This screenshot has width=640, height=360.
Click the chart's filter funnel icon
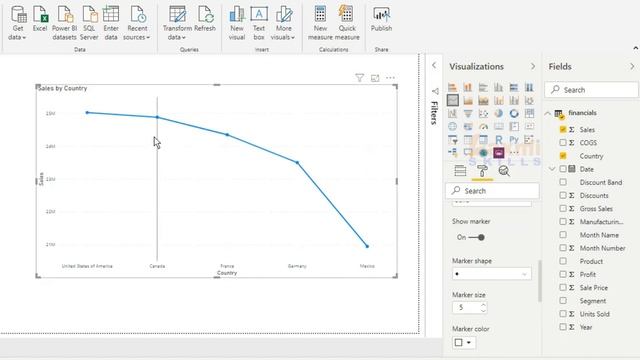point(359,78)
